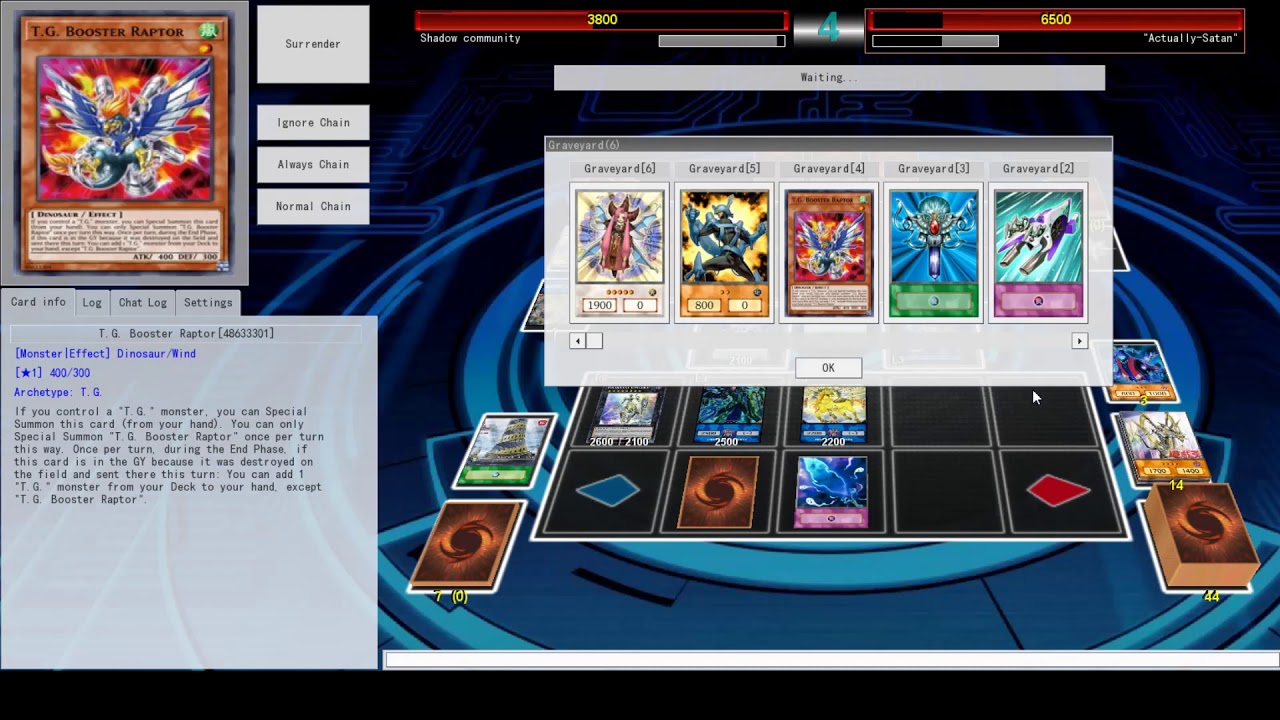Select the Graveyard[5] card with 800 ATK
Image resolution: width=1280 pixels, height=720 pixels.
(724, 252)
